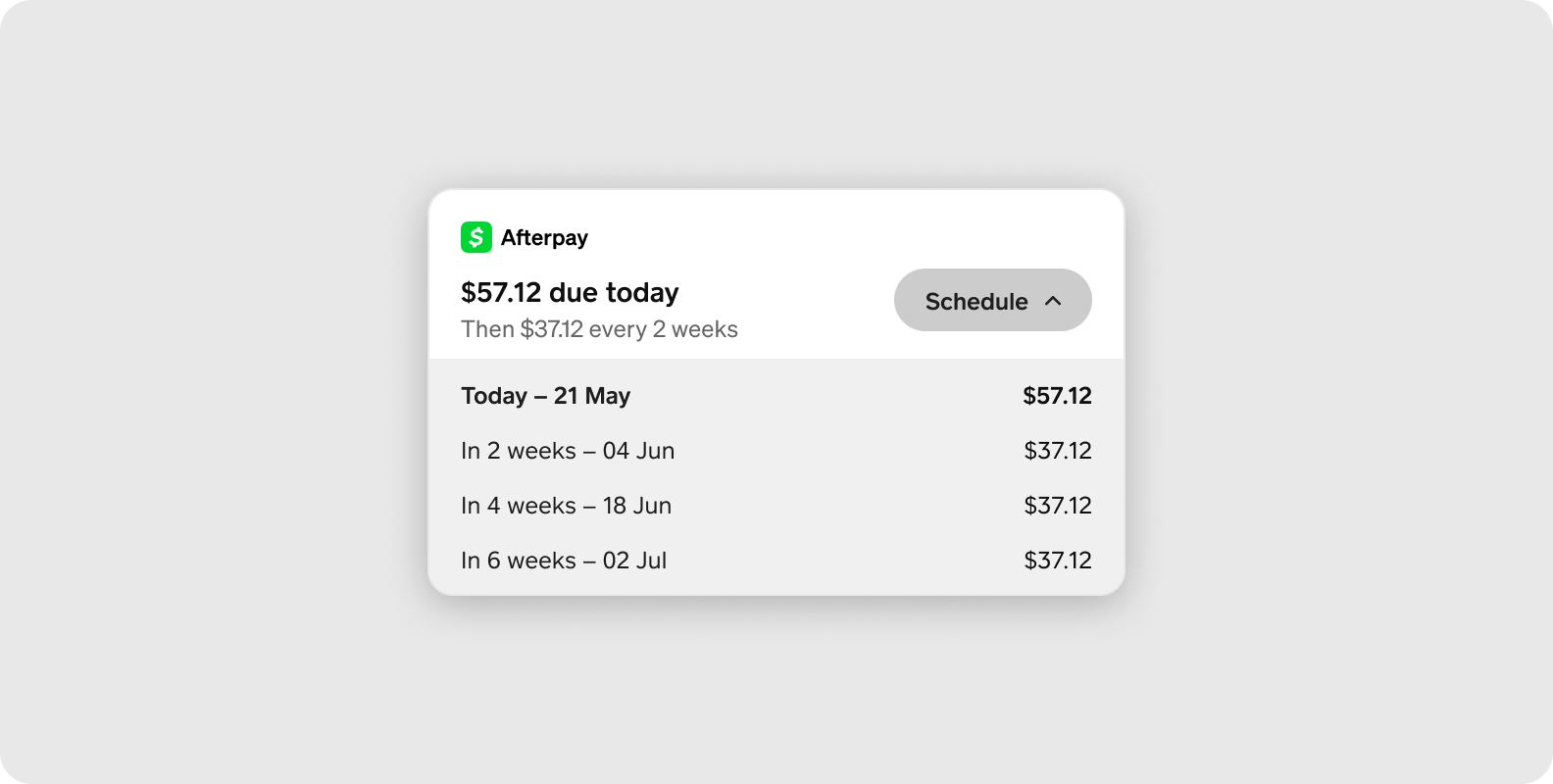
Task: Click the green Afterpay dollar logo icon
Action: 476,237
